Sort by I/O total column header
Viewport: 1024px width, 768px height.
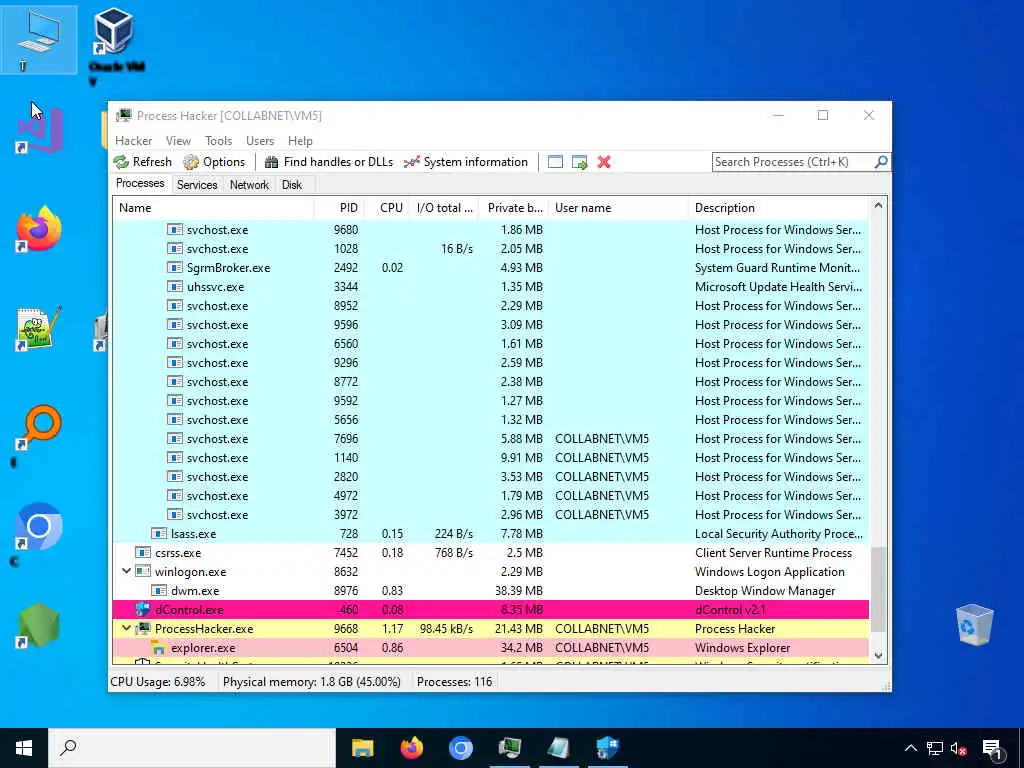(444, 208)
